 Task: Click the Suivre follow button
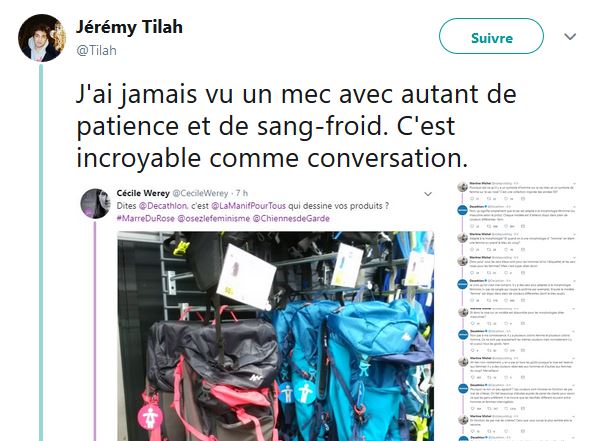tap(491, 36)
